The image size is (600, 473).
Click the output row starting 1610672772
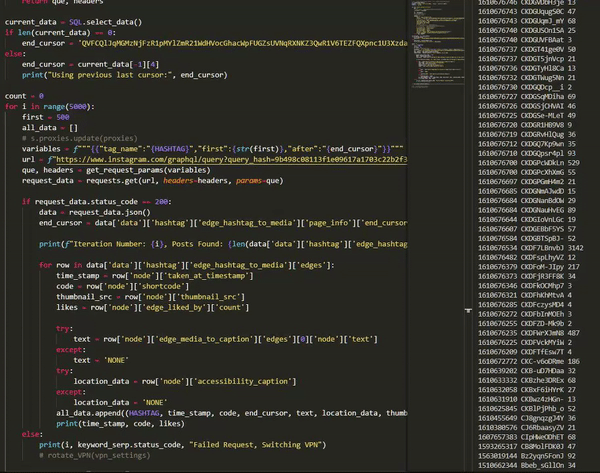529,361
